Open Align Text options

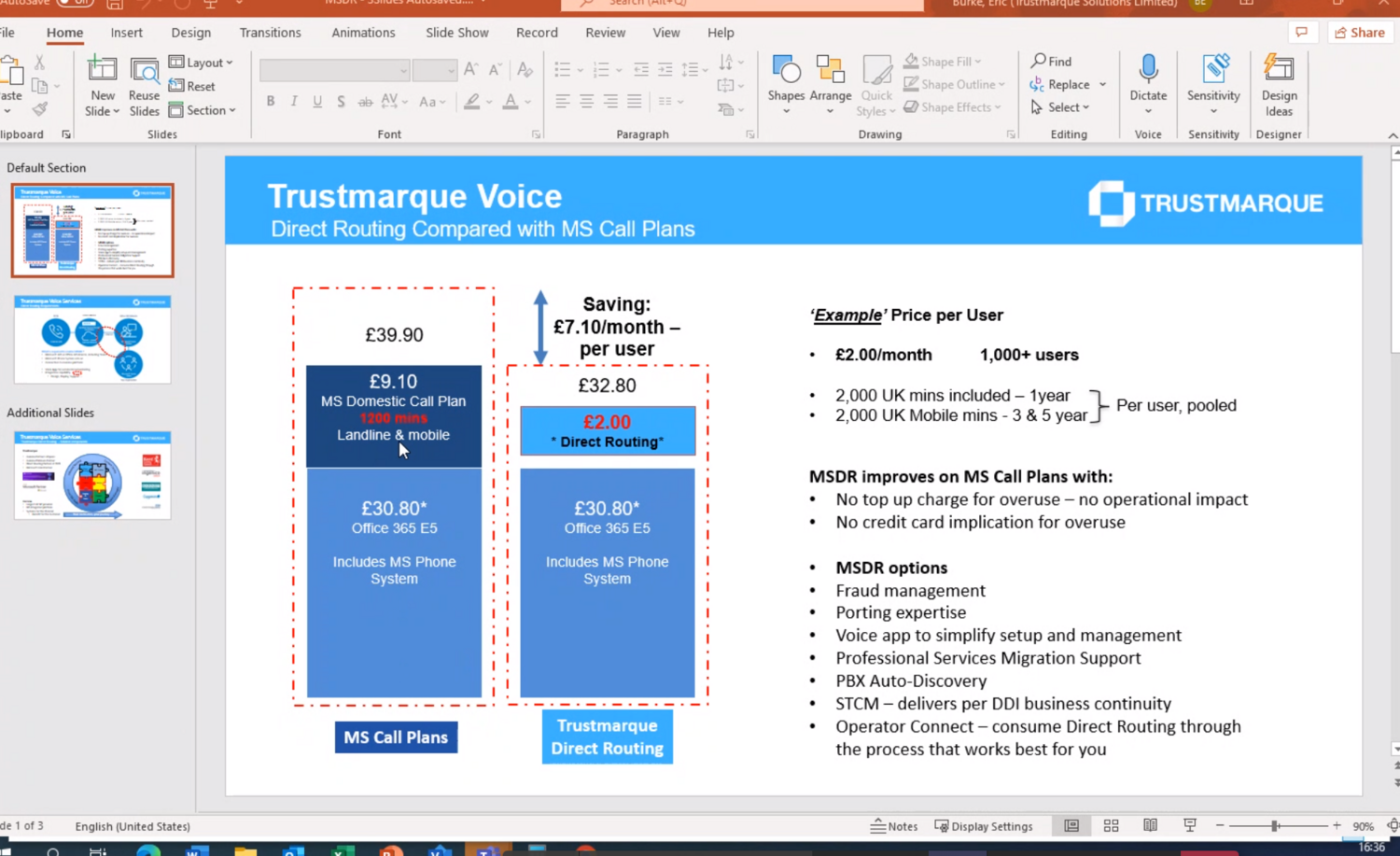[x=730, y=86]
